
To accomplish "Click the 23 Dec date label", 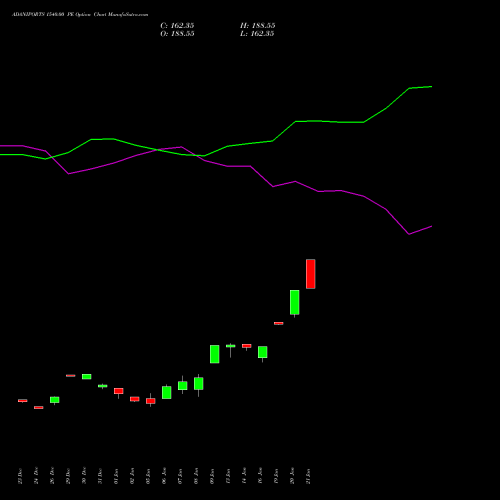I will 20,476.
